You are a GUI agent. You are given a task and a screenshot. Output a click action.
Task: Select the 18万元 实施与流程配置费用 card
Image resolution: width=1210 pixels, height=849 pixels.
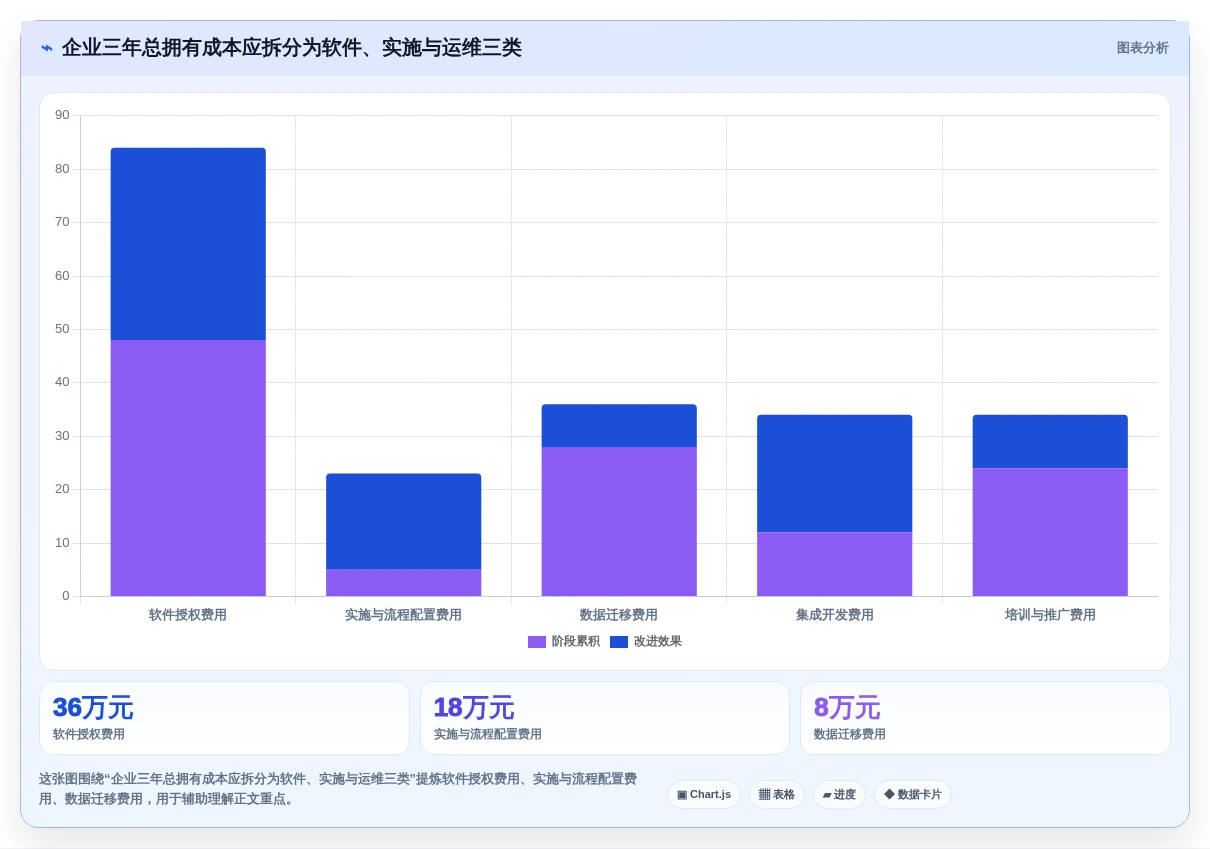coord(605,718)
